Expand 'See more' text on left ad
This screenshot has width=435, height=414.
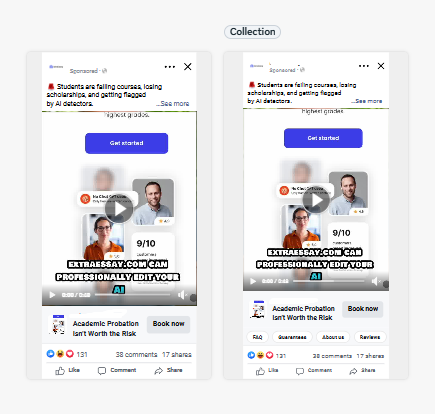tap(173, 104)
